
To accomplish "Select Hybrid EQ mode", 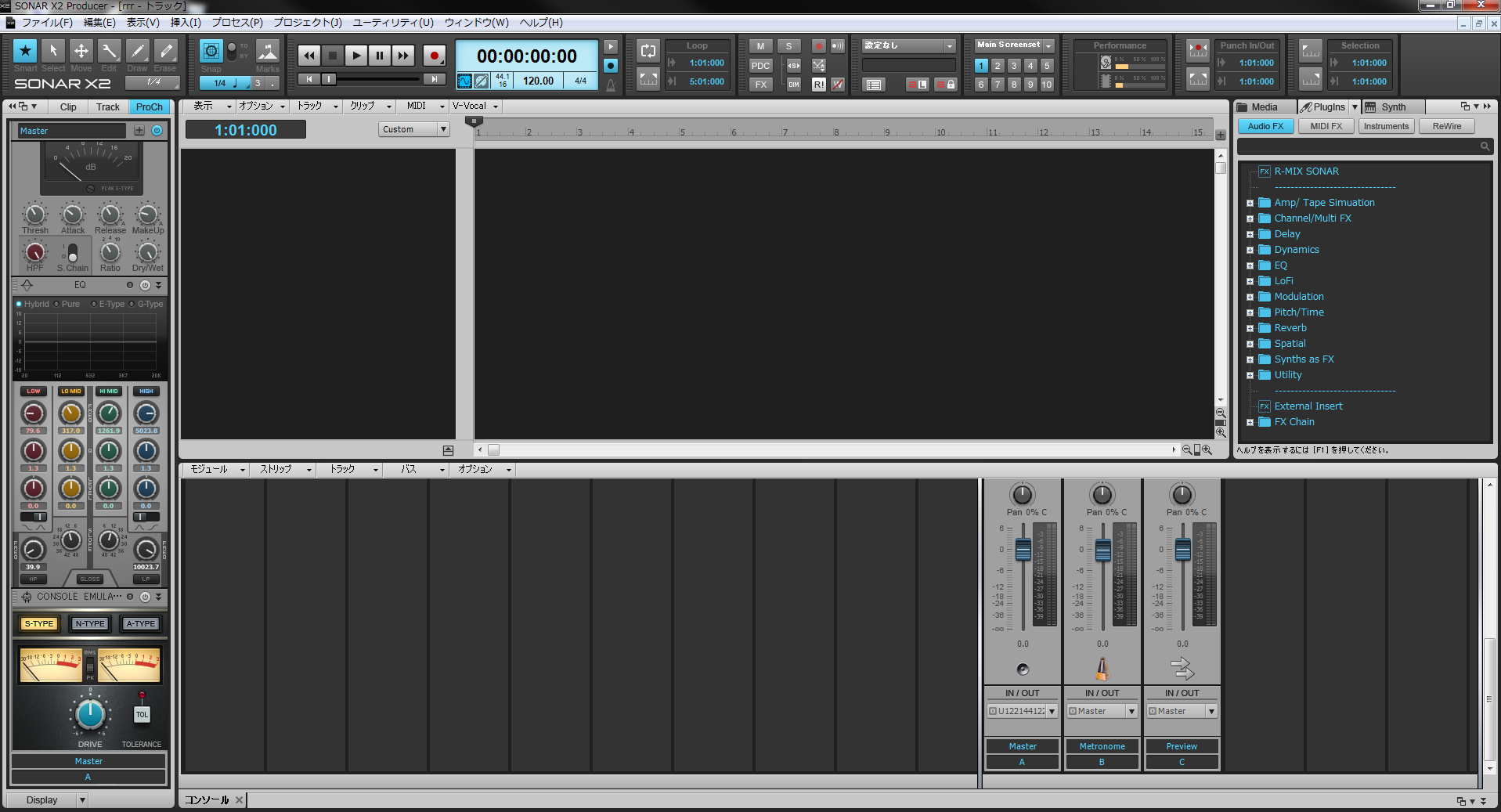I will click(x=32, y=304).
